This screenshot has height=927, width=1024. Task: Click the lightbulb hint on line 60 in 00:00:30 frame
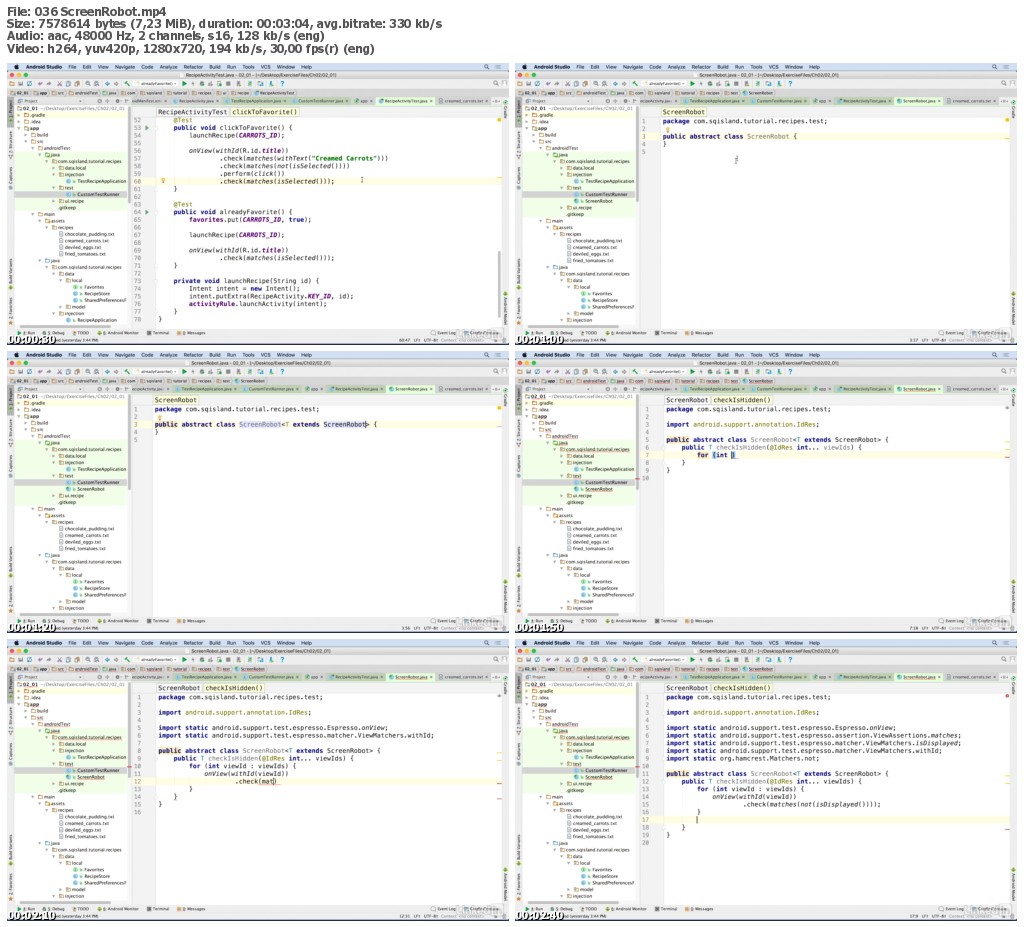(x=163, y=181)
